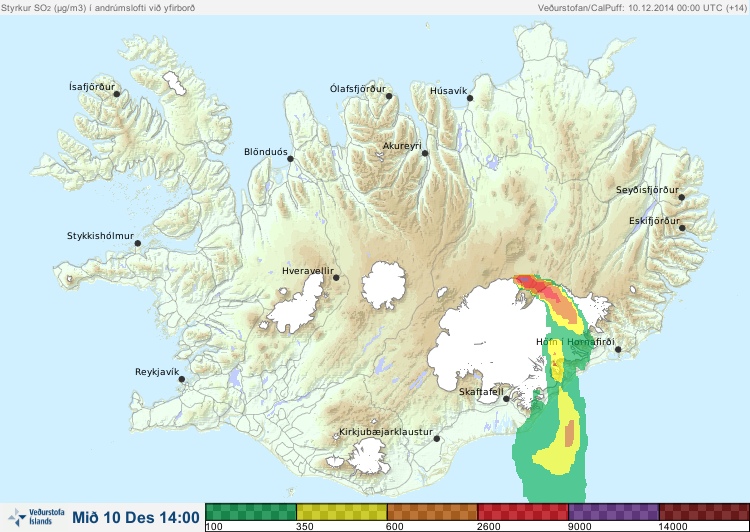Click the Seyðisfjörður town dot marker
This screenshot has height=532, width=750.
tap(682, 197)
